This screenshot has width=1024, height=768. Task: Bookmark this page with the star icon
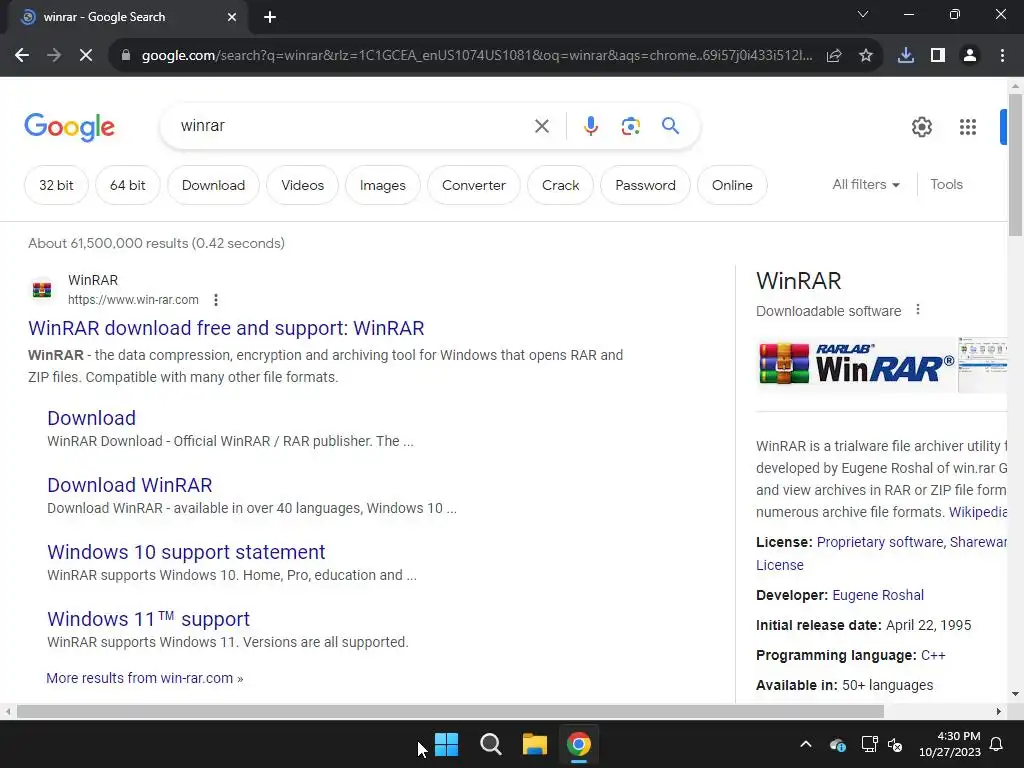866,56
